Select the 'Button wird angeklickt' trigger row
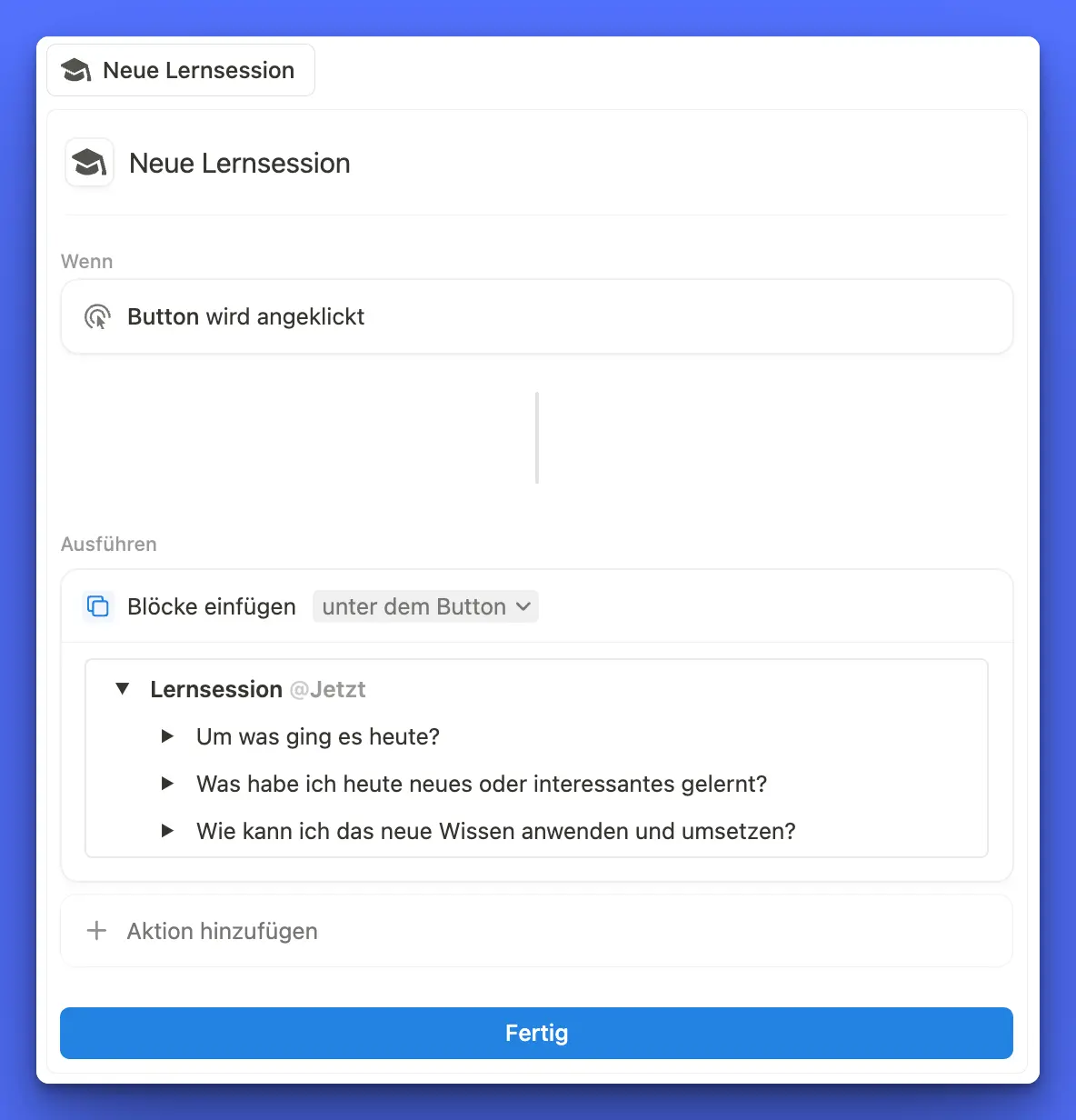Viewport: 1076px width, 1120px height. pyautogui.click(x=536, y=316)
